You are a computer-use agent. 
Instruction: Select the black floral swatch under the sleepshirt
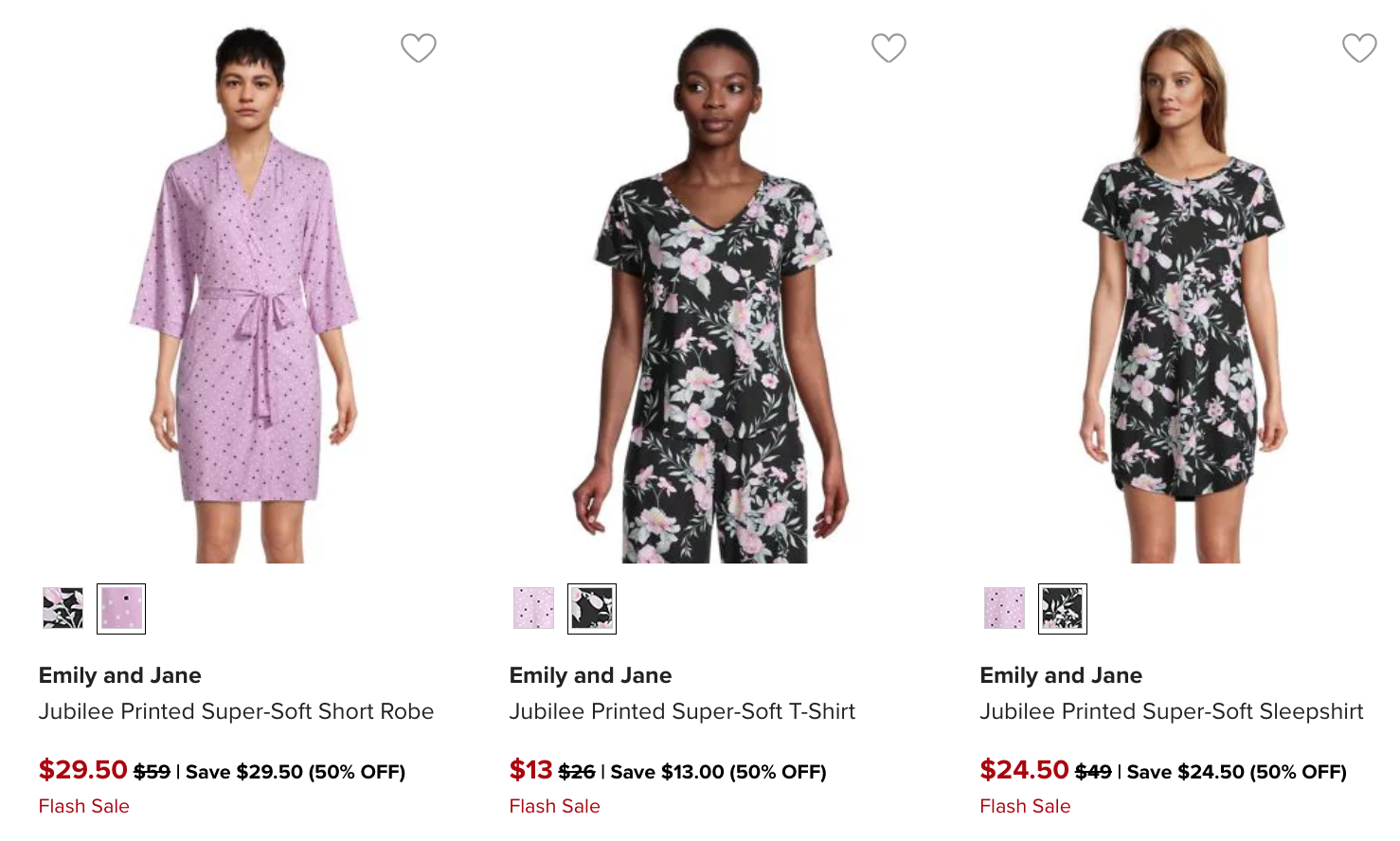pos(1065,609)
